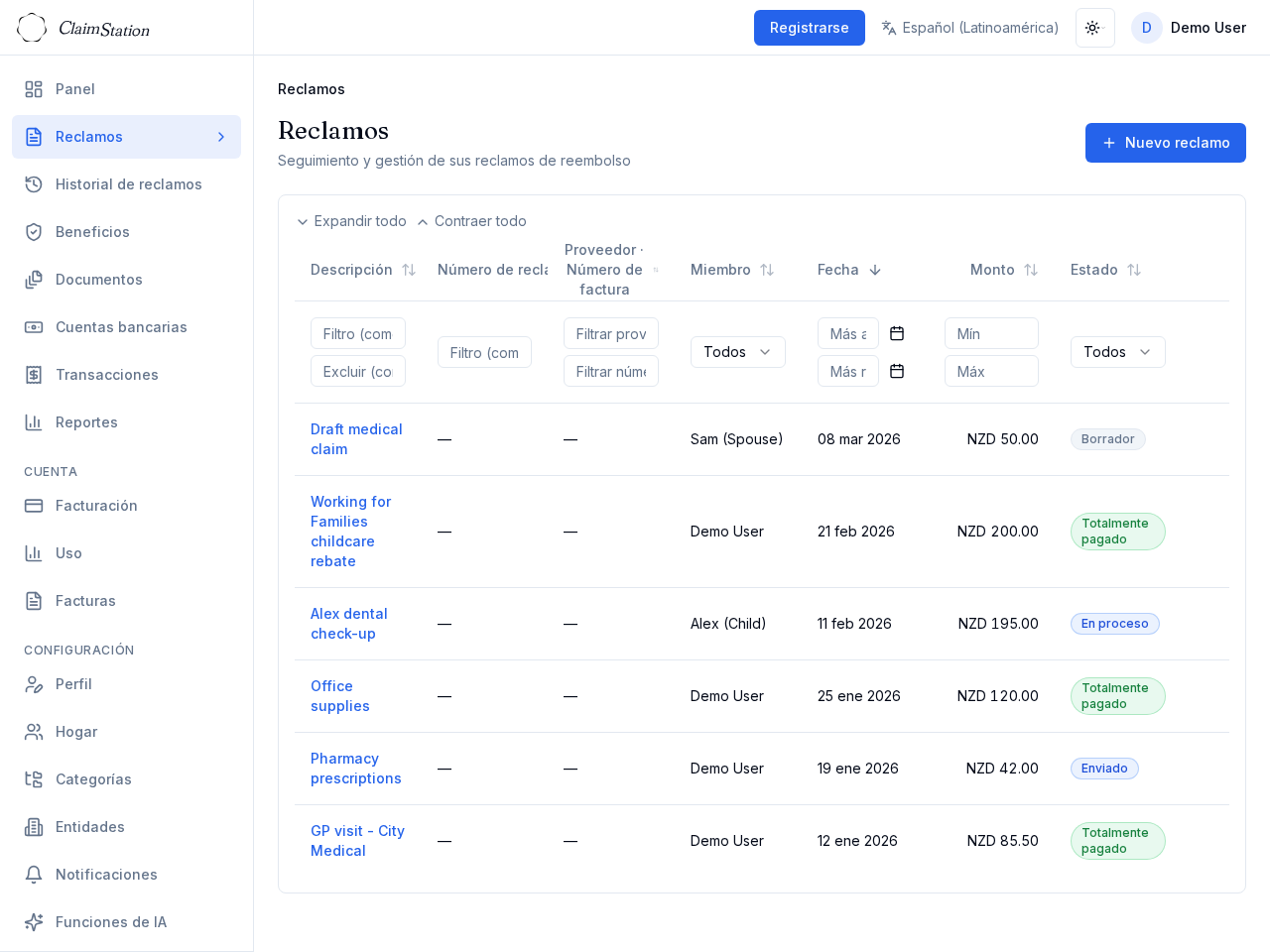
Task: Toggle sort direction on Fecha column
Action: [x=875, y=270]
